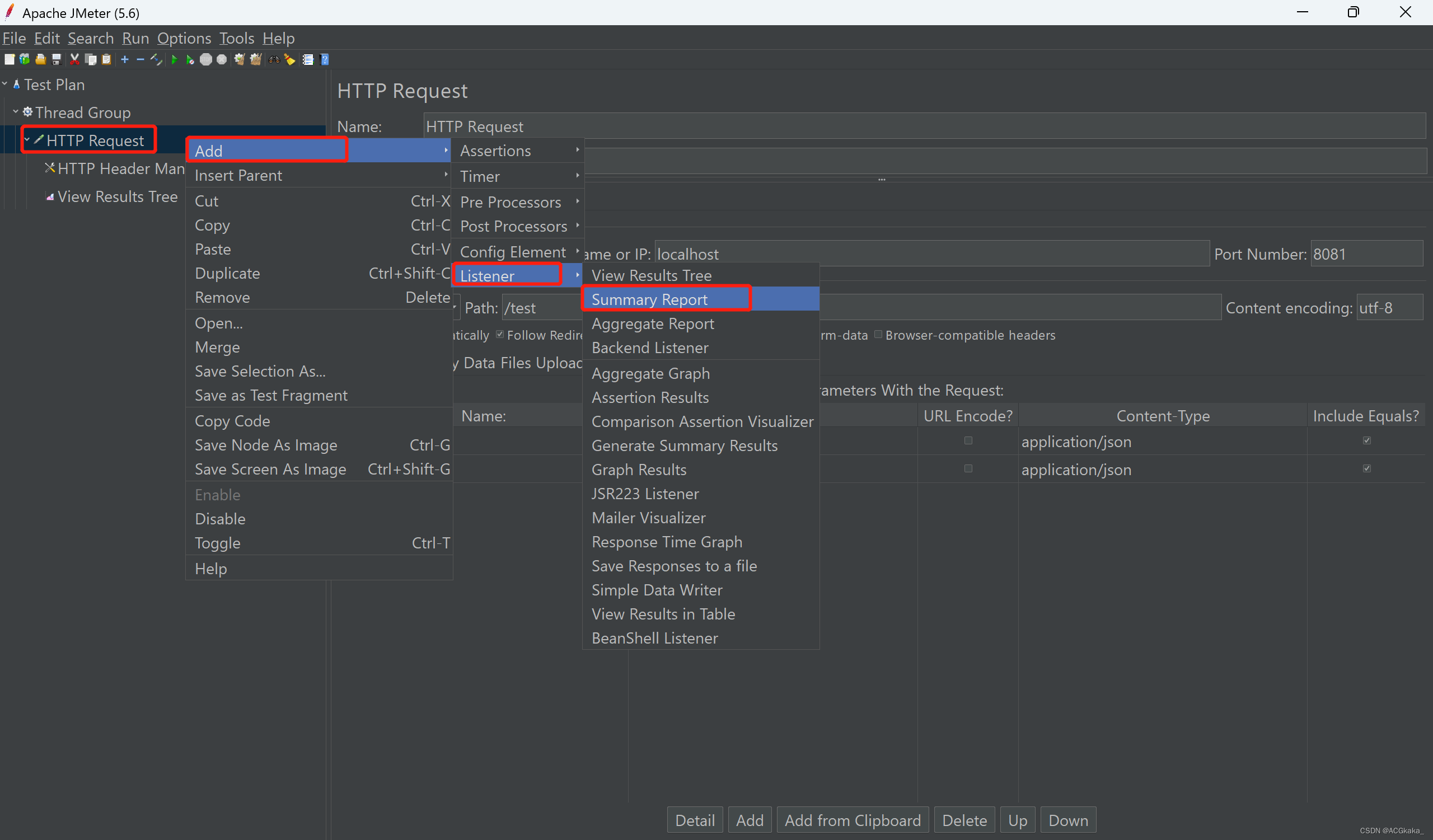Click the Clear All double-broom icon
This screenshot has width=1433, height=840.
(256, 60)
